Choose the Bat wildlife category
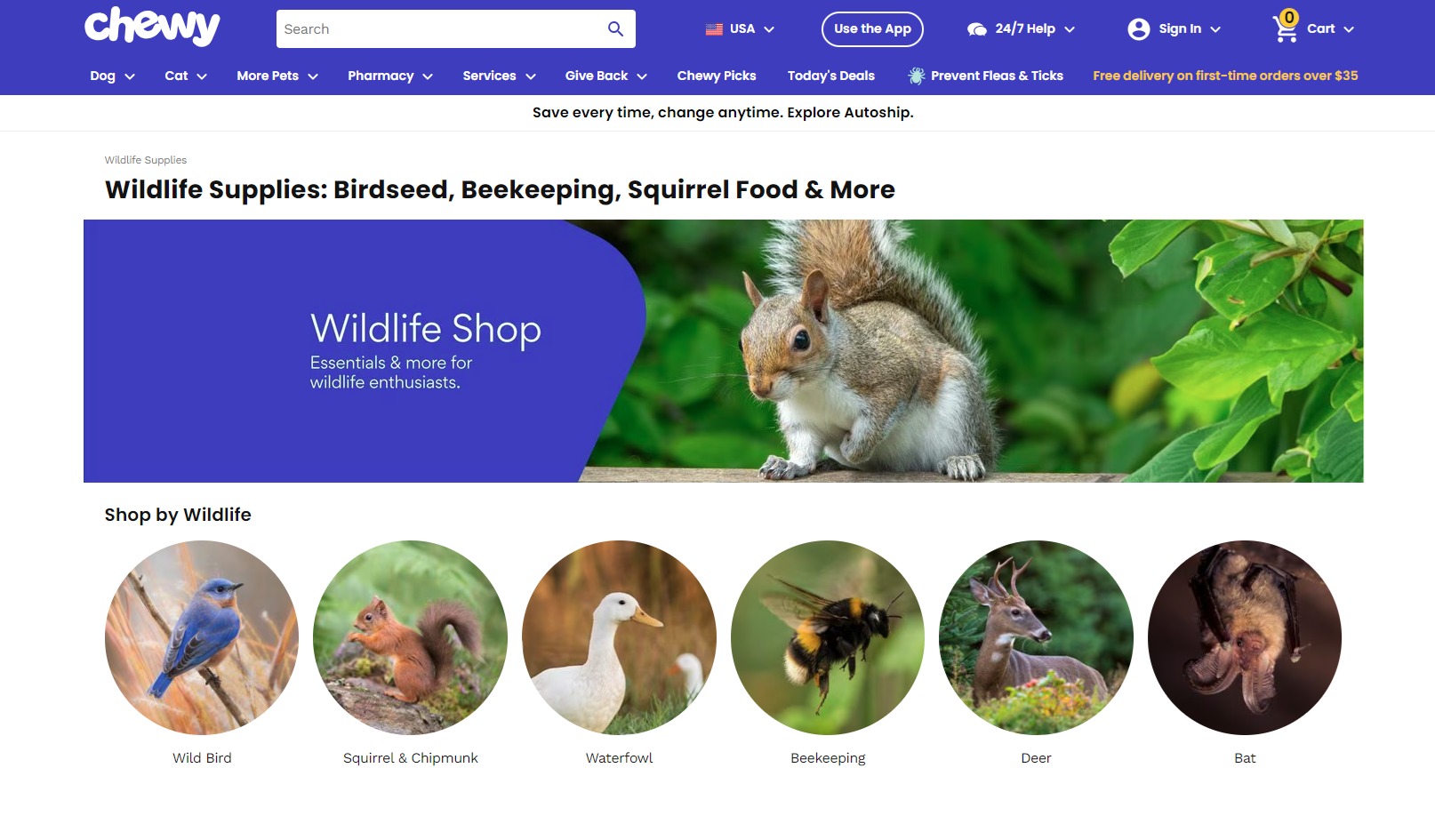This screenshot has height=840, width=1435. [1245, 637]
